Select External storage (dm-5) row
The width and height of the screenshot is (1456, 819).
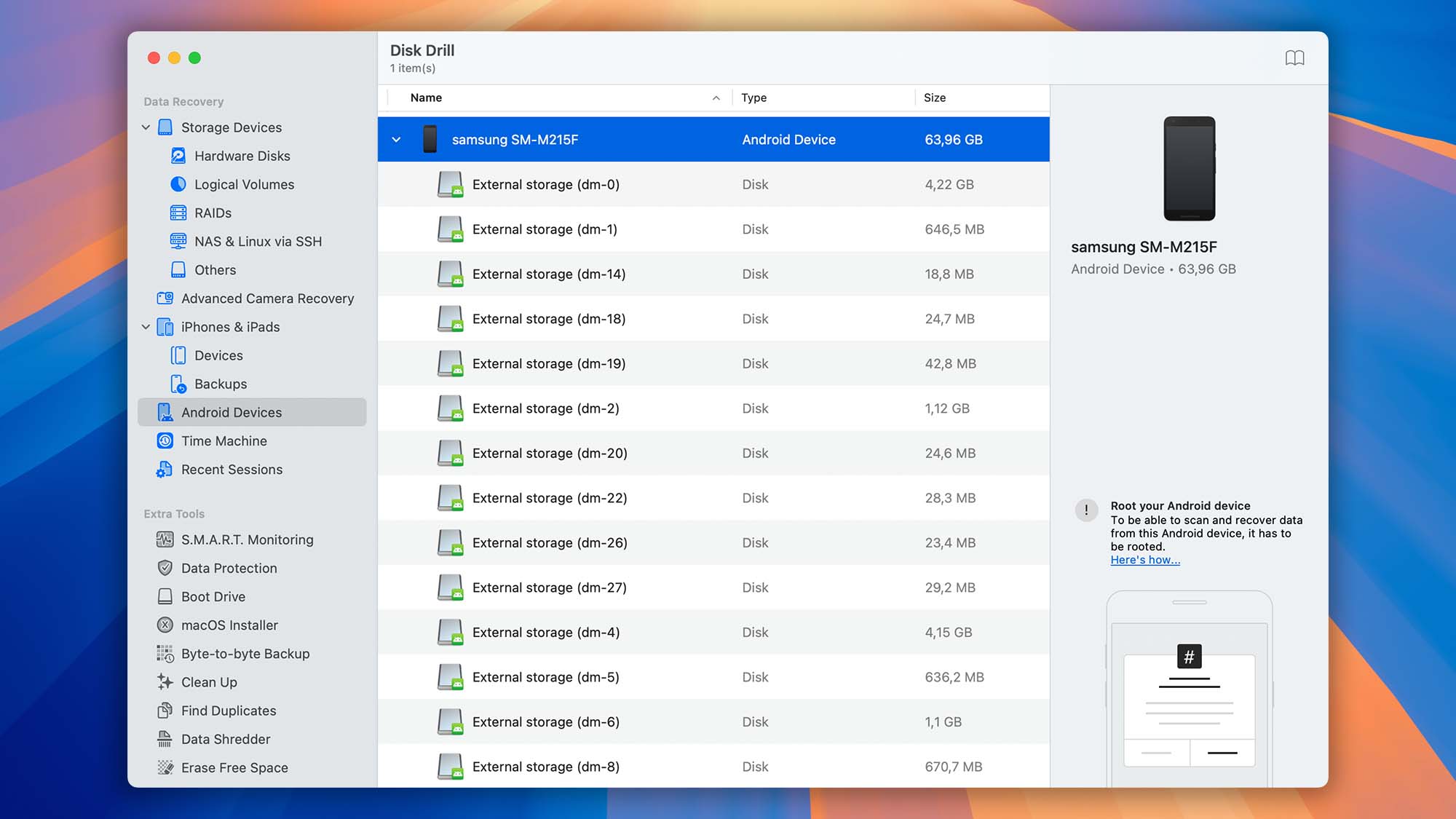point(713,677)
